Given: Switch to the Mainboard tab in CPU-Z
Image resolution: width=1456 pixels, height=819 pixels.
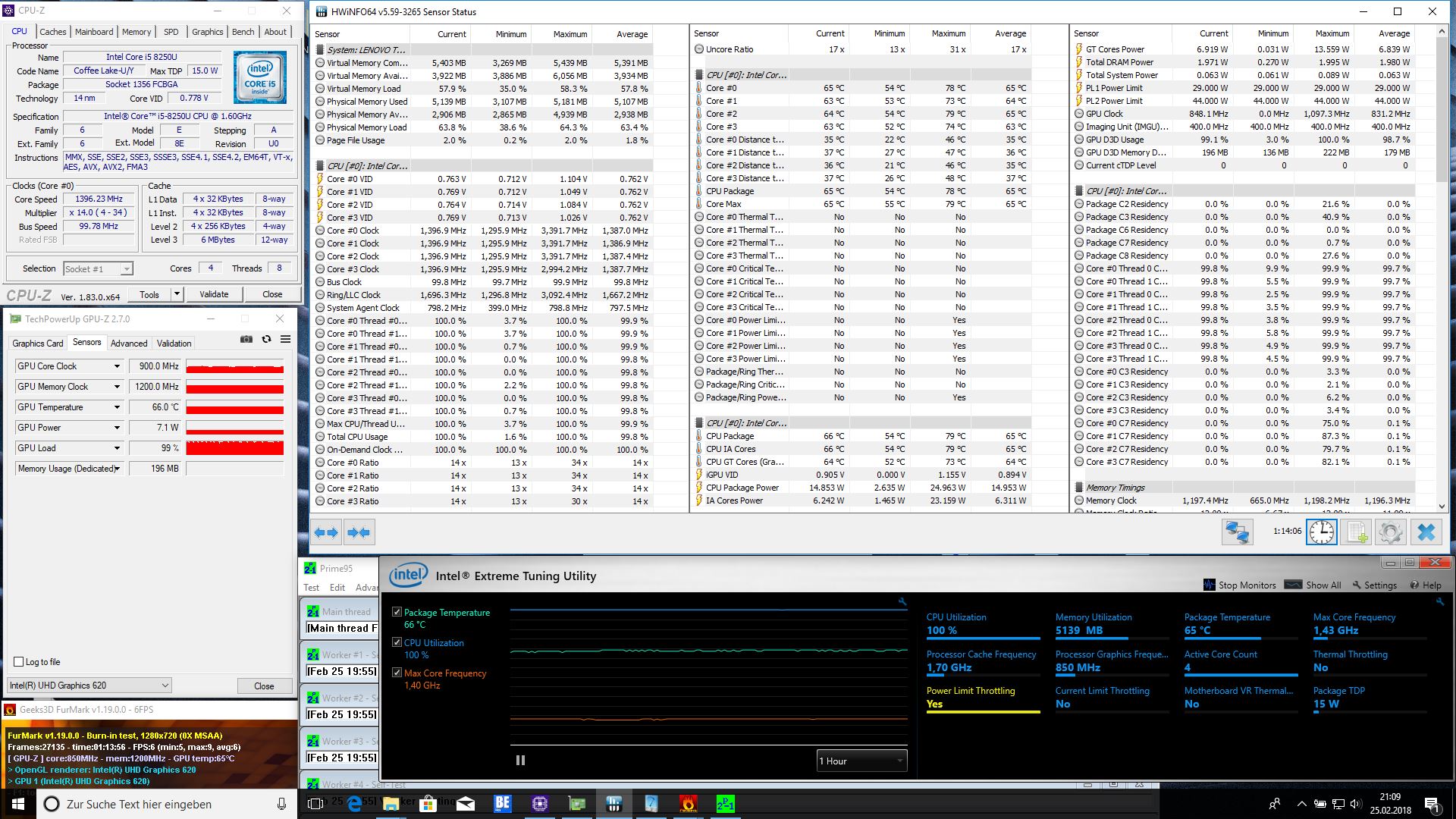Looking at the screenshot, I should [94, 32].
